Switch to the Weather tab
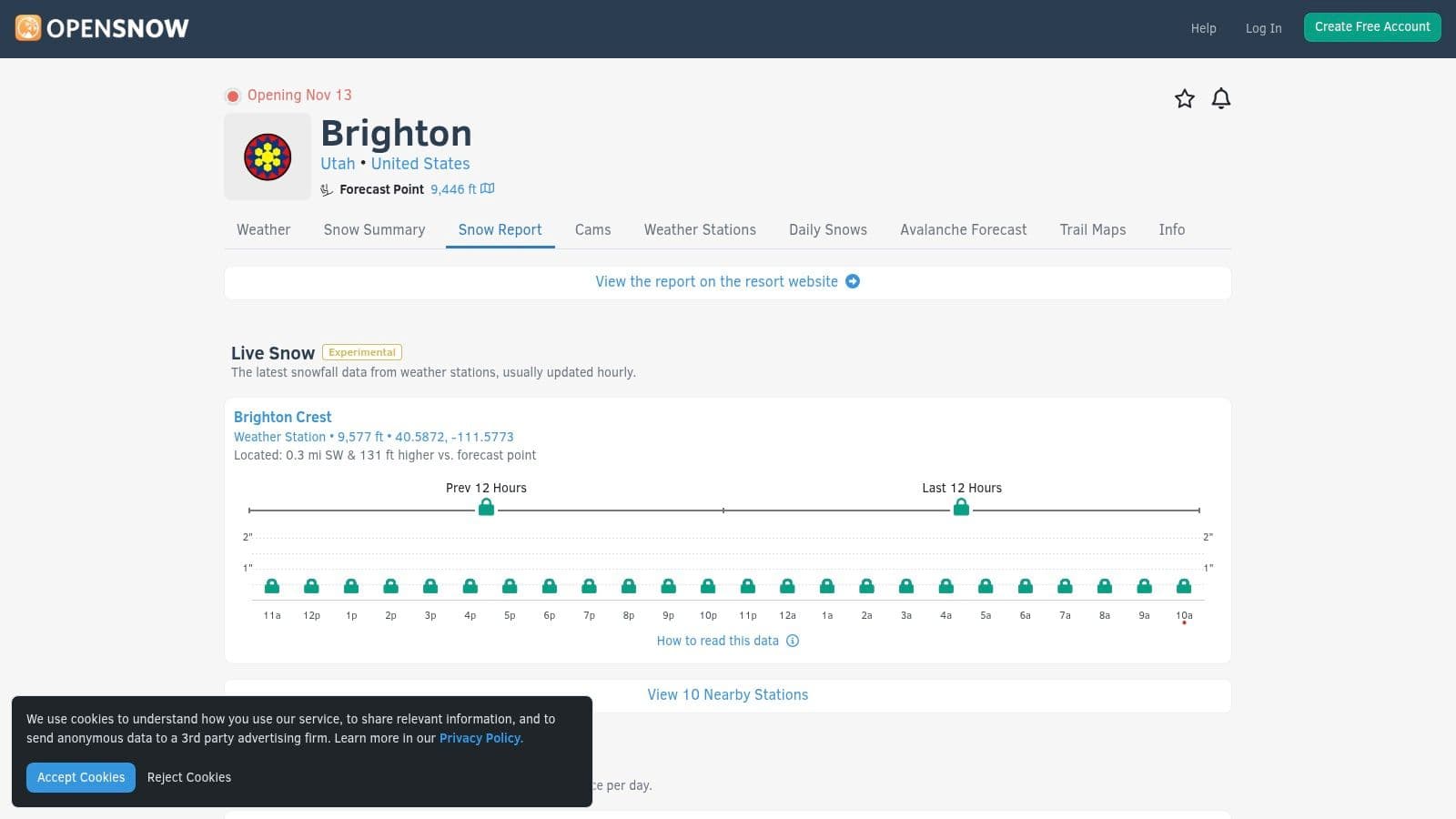Screen dimensions: 1456x819 pos(263,230)
